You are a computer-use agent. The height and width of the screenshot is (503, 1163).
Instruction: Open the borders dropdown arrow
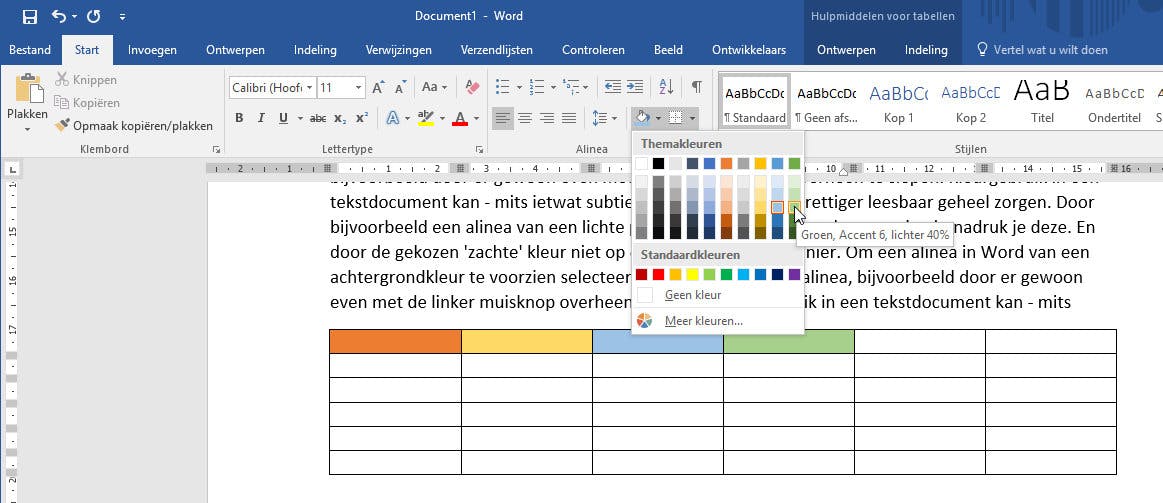[x=692, y=118]
